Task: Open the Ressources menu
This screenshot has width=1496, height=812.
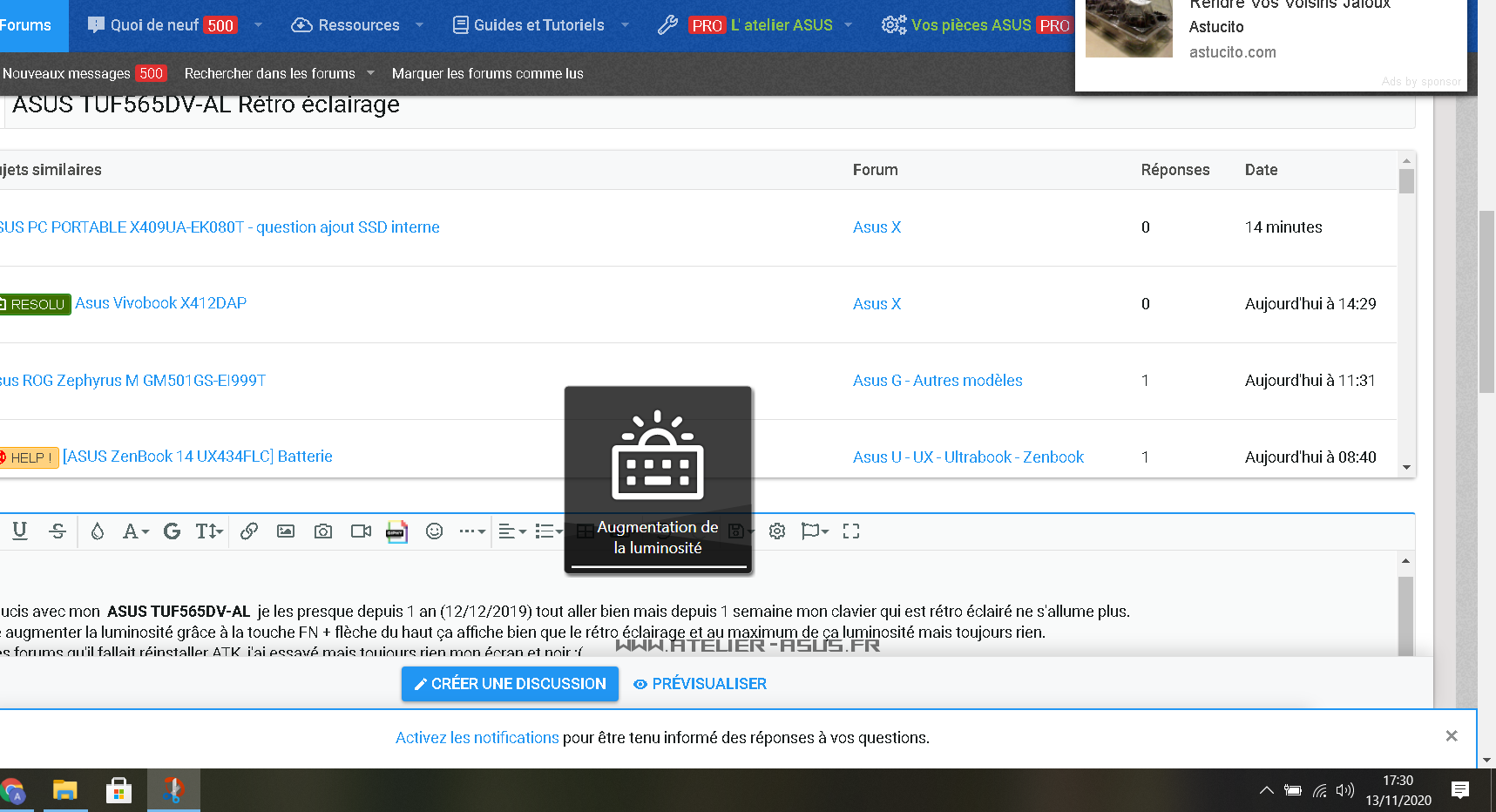Action: pos(358,25)
